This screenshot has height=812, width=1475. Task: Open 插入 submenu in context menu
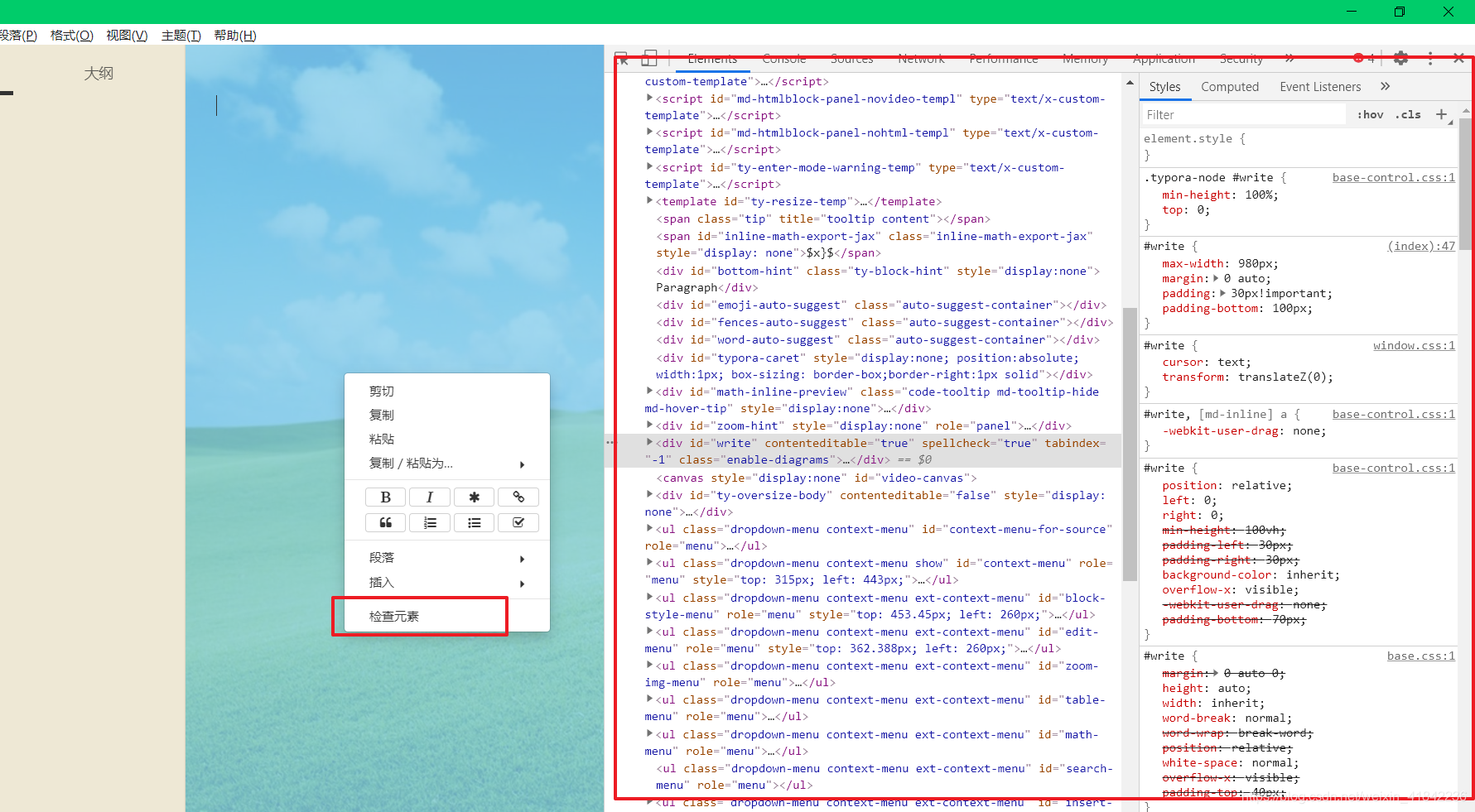[447, 583]
